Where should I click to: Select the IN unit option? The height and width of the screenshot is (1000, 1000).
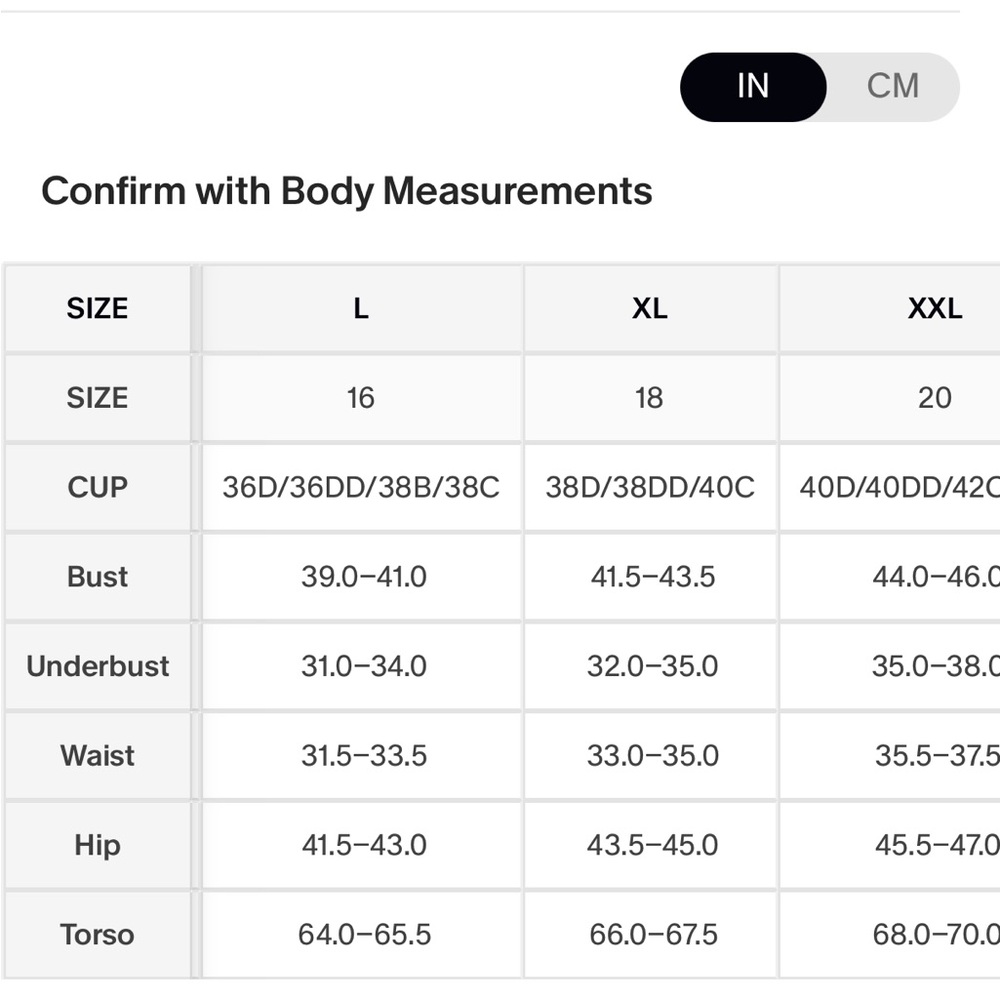point(753,86)
